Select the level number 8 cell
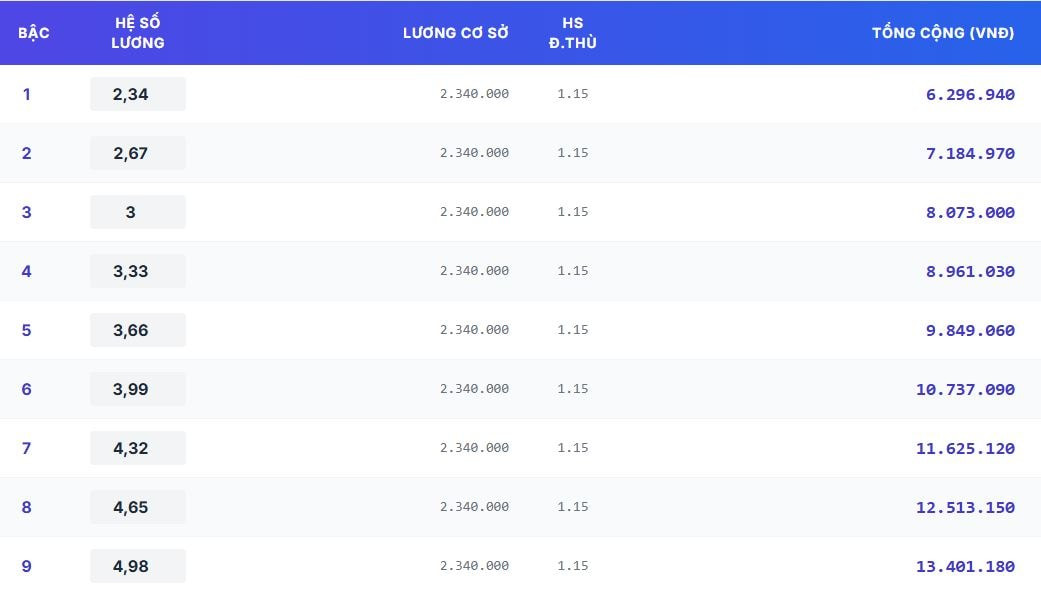Screen dimensions: 1041x595 pyautogui.click(x=27, y=507)
